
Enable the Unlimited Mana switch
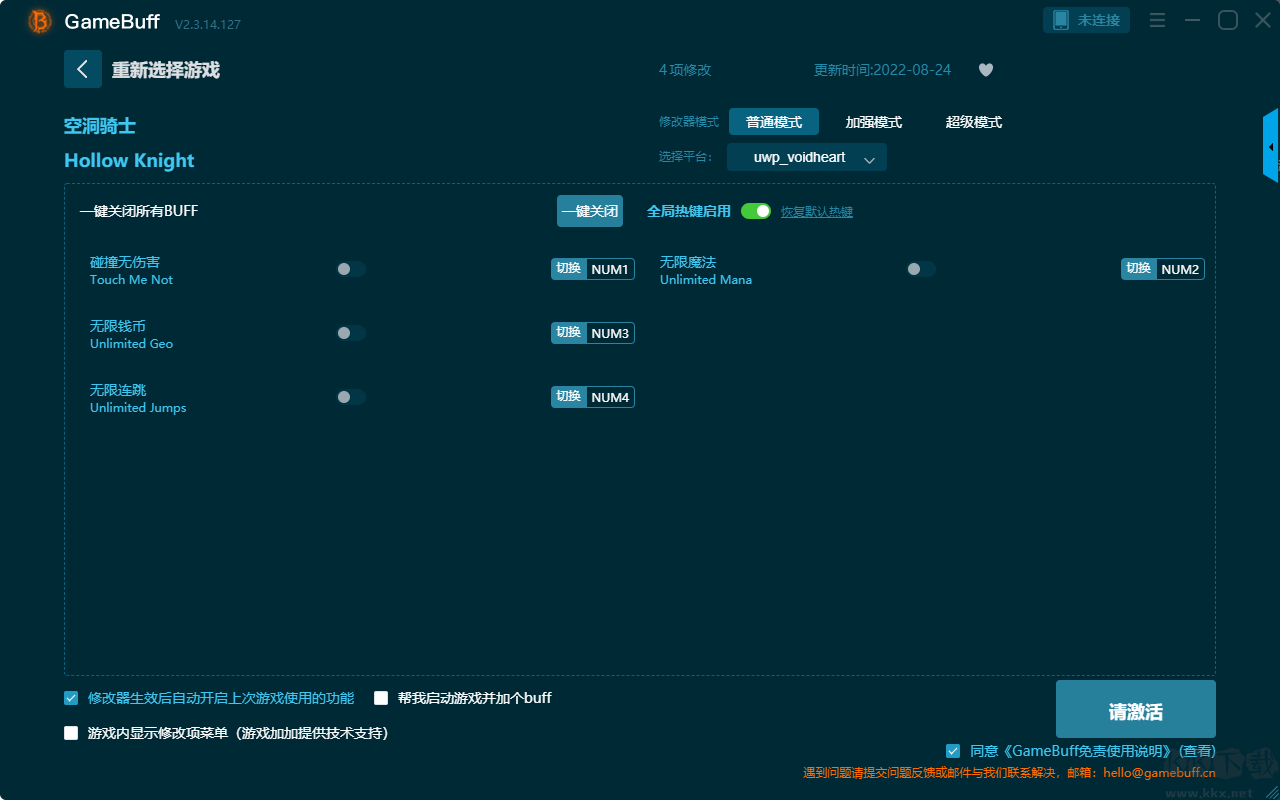(921, 269)
